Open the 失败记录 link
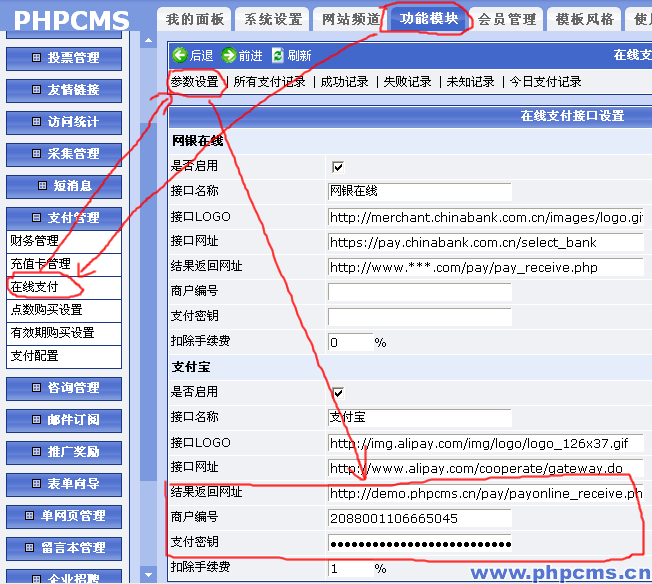 tap(408, 82)
